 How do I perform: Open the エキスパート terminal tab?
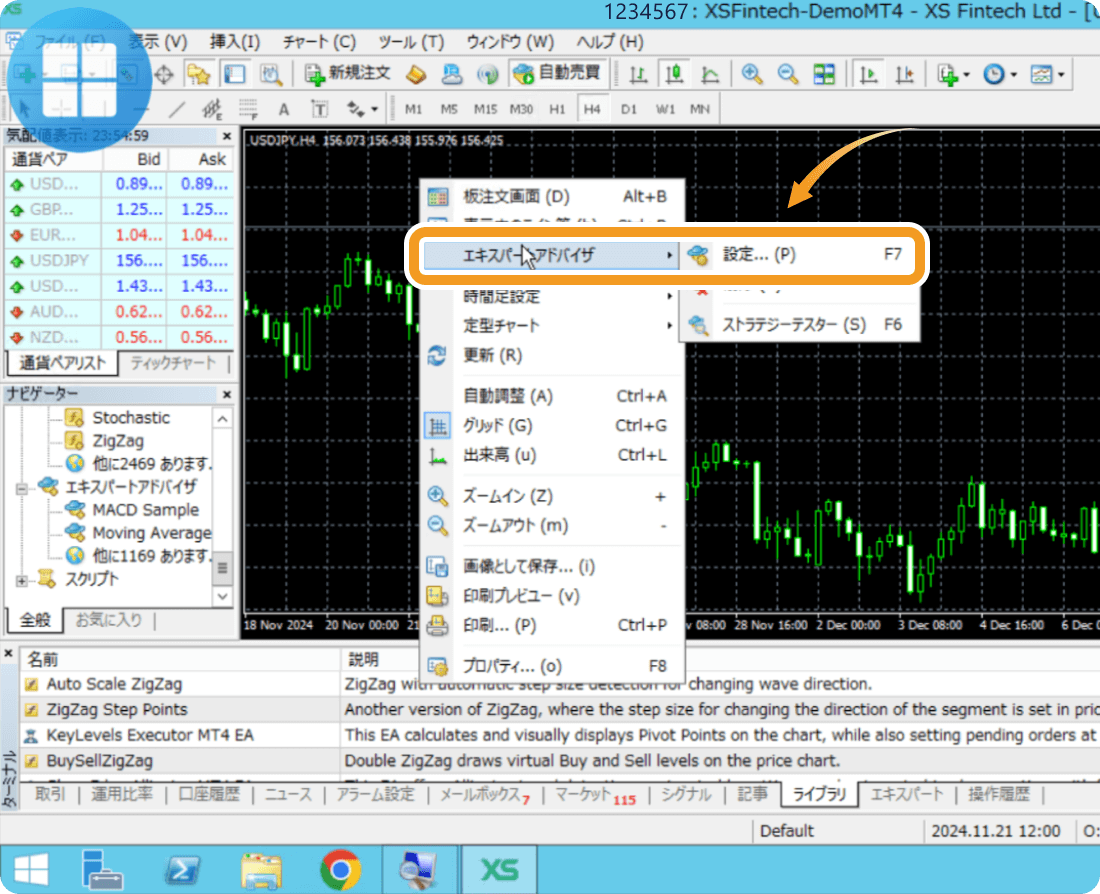(906, 794)
